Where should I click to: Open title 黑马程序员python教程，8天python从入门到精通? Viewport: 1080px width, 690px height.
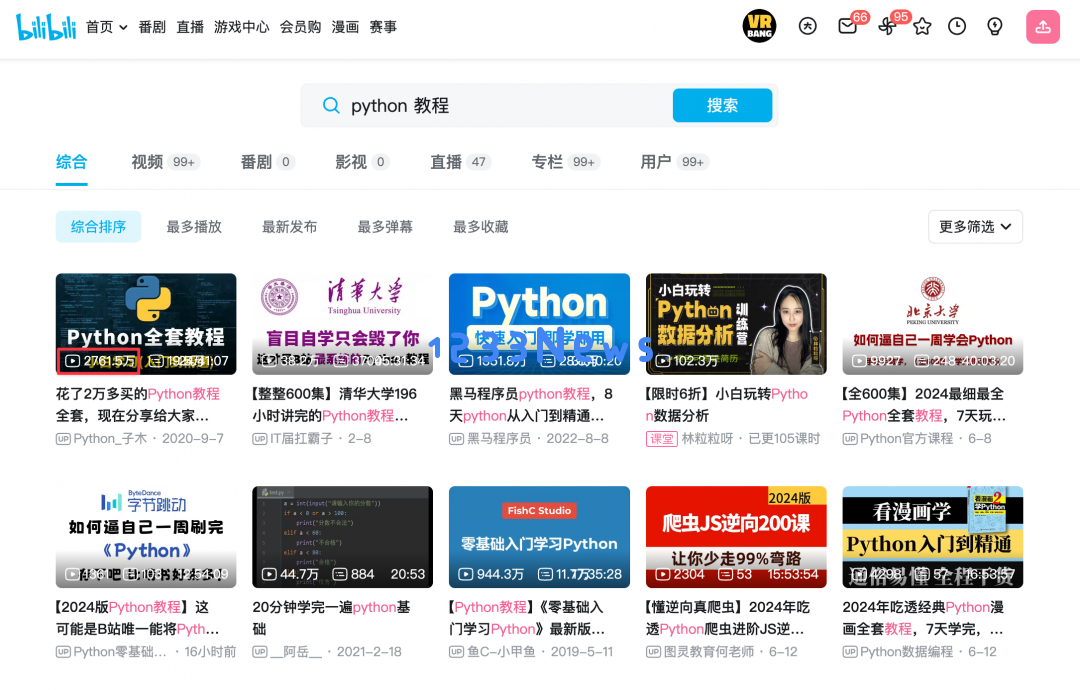[x=531, y=405]
